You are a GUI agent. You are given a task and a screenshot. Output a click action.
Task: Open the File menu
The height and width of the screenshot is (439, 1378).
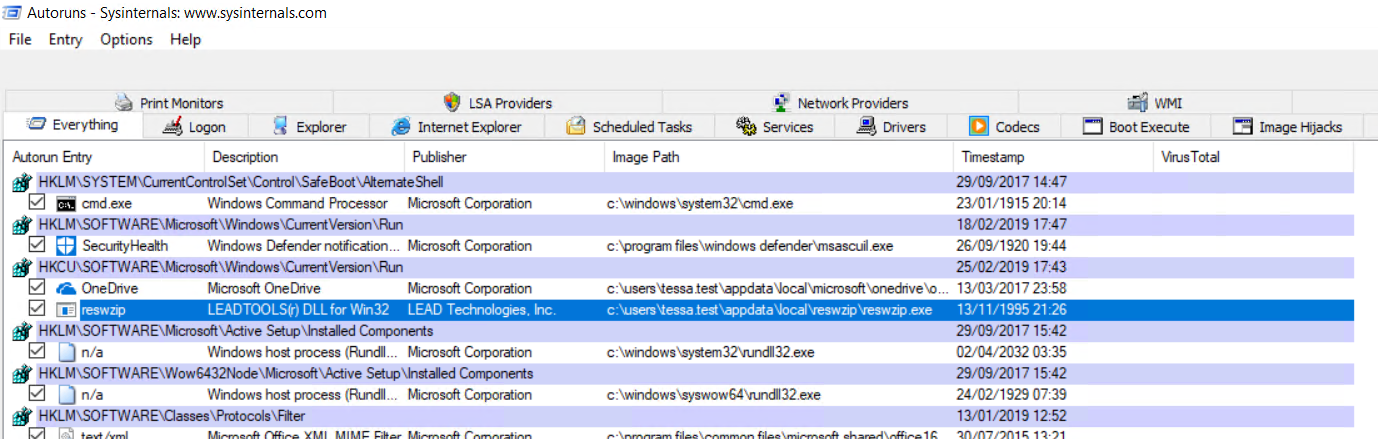[x=20, y=39]
